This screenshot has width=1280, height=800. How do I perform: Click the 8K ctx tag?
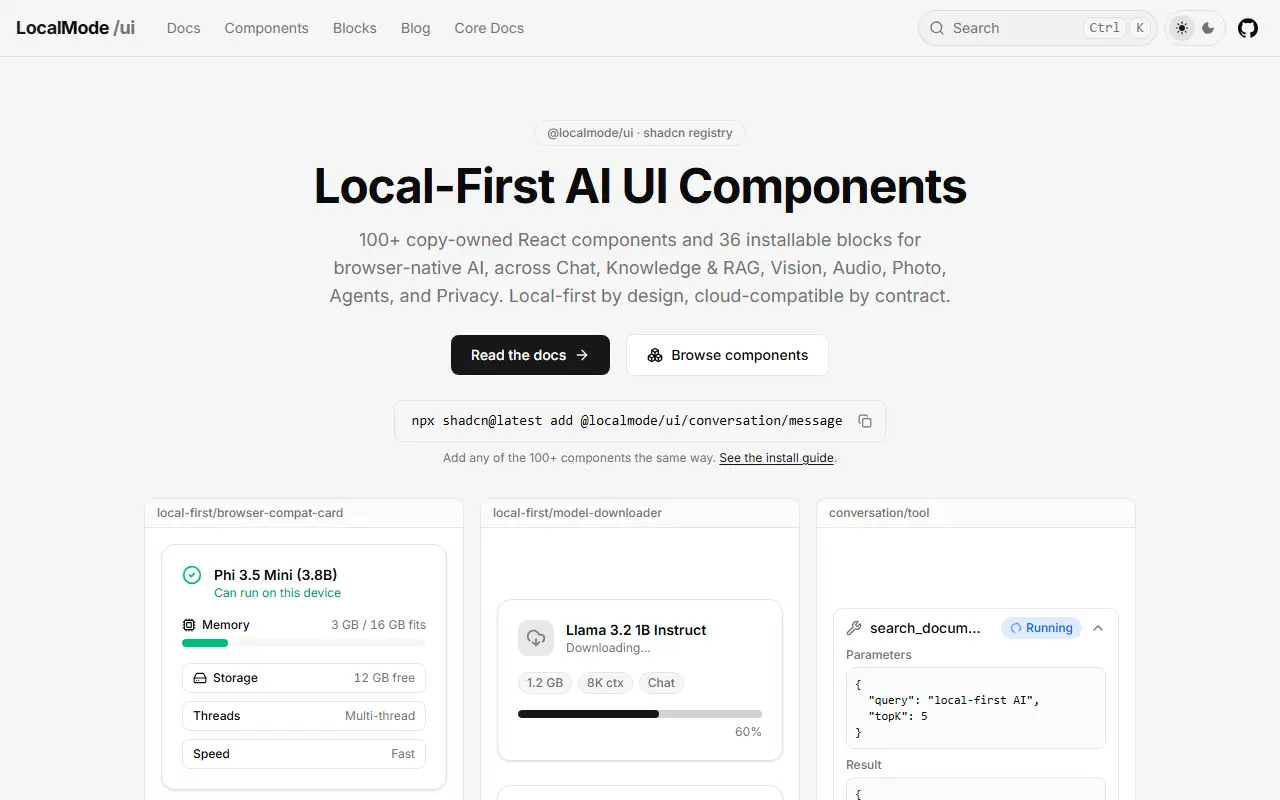(605, 683)
